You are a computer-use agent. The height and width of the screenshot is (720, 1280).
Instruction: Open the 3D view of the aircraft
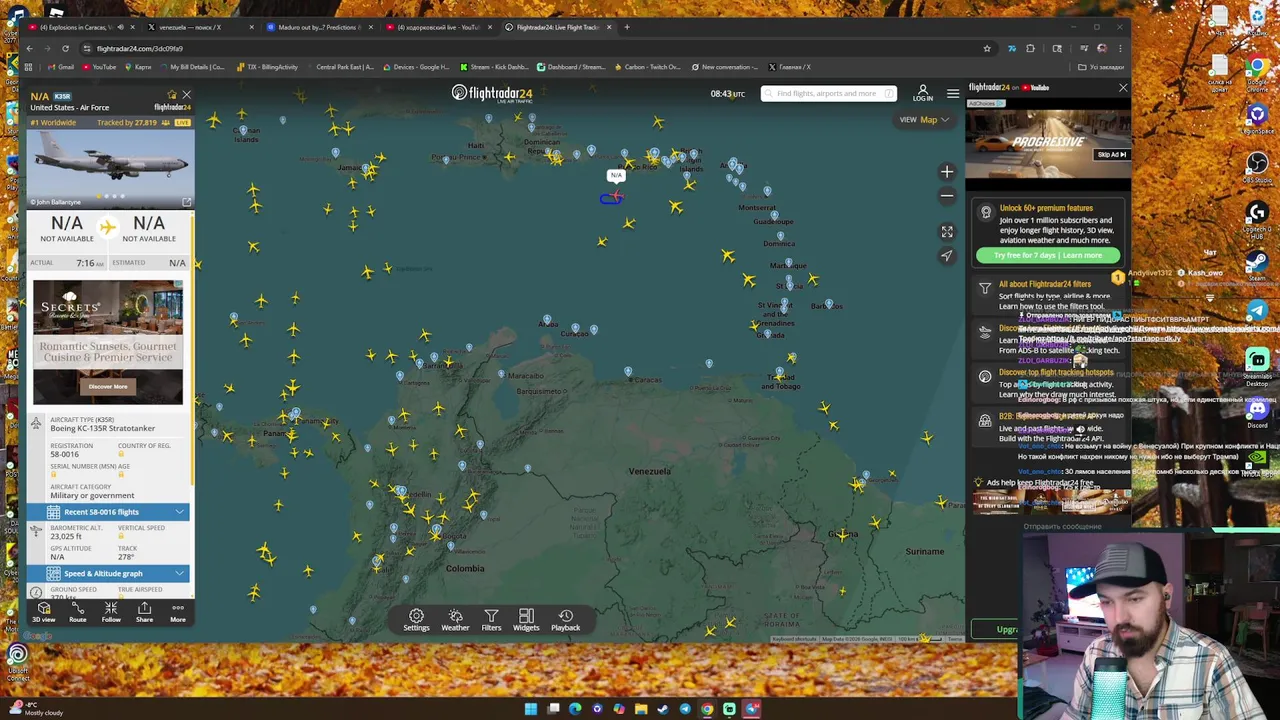click(43, 612)
